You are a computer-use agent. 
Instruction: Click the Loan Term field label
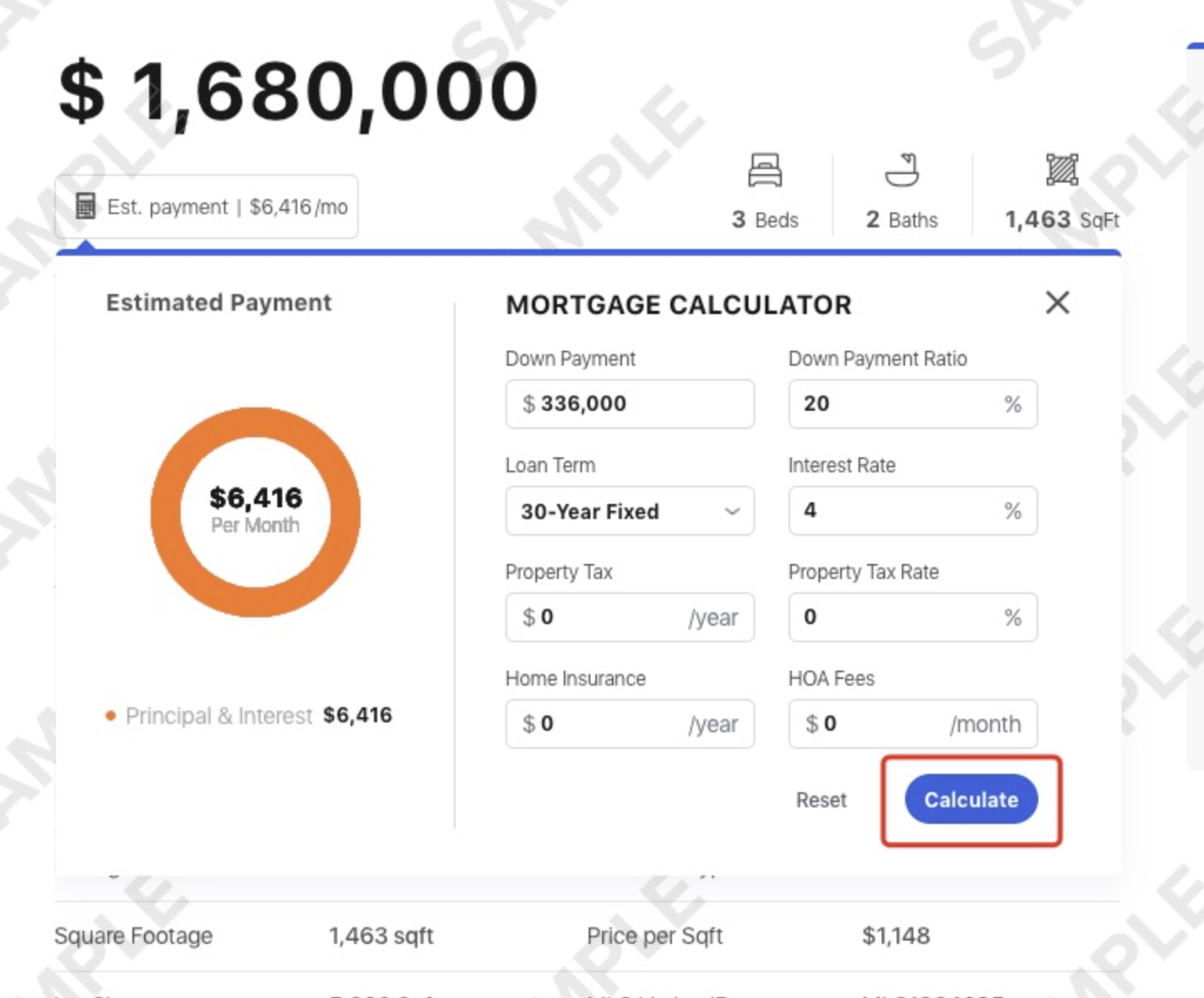pos(550,466)
